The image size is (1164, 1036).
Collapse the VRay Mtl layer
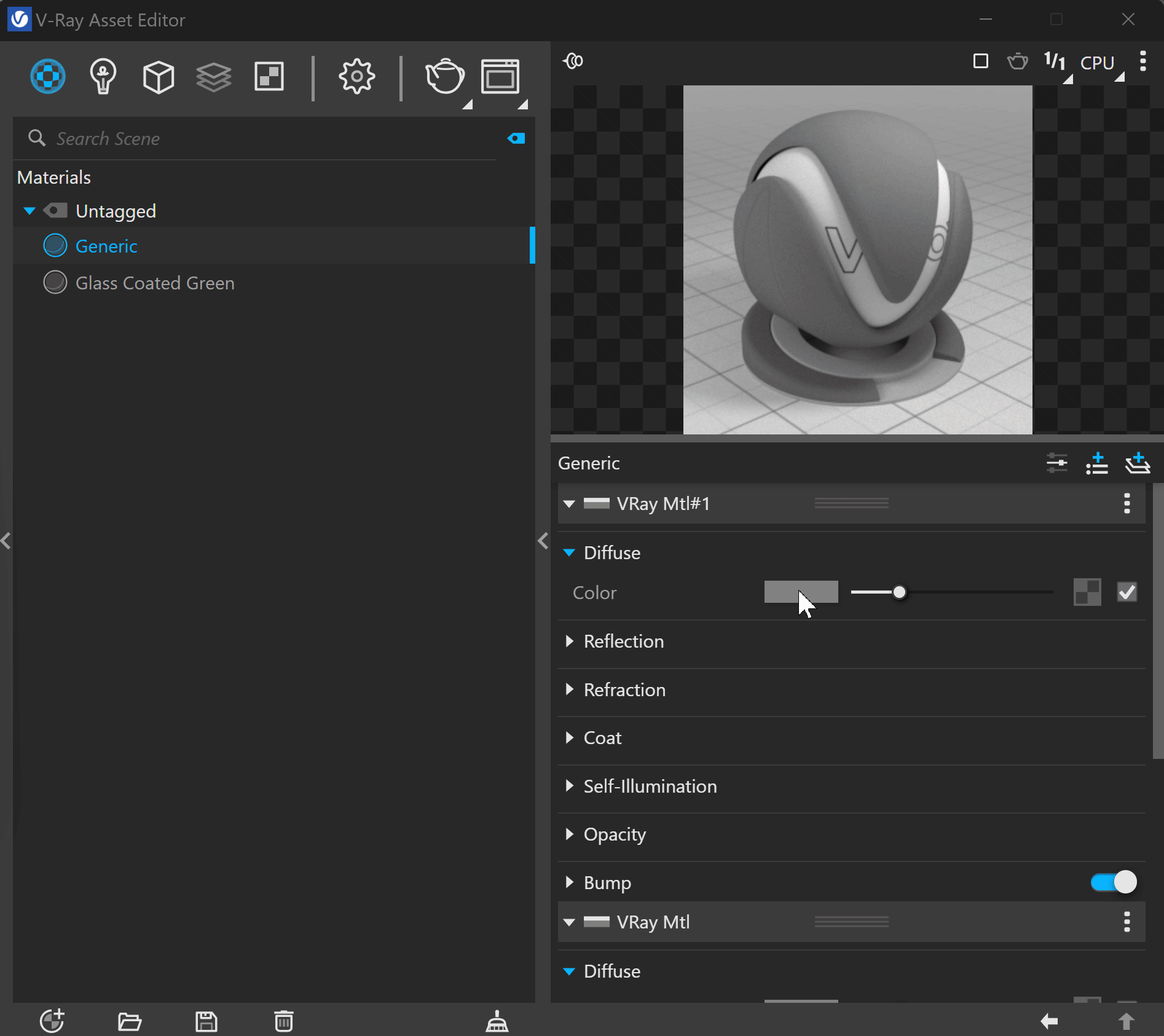[569, 922]
